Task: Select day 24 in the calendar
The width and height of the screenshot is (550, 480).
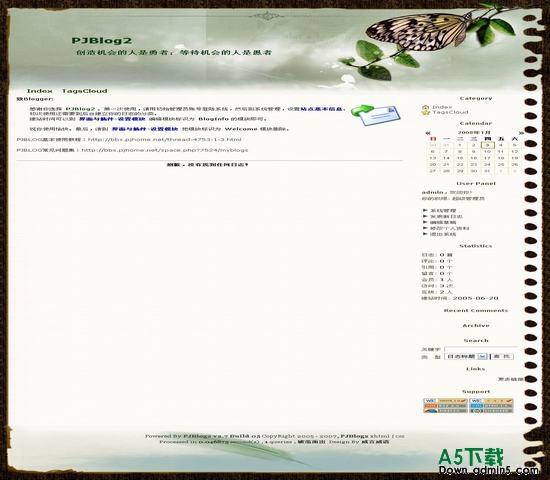Action: pyautogui.click(x=488, y=165)
